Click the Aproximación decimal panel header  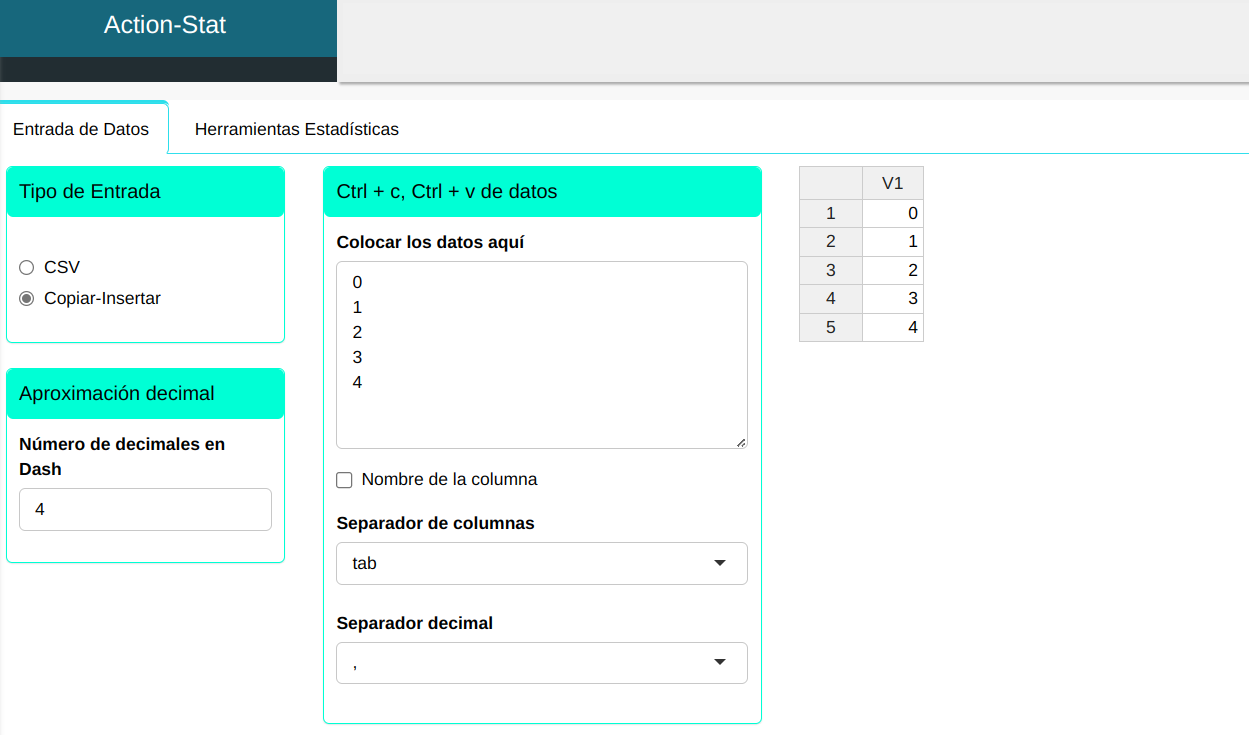[x=145, y=394]
